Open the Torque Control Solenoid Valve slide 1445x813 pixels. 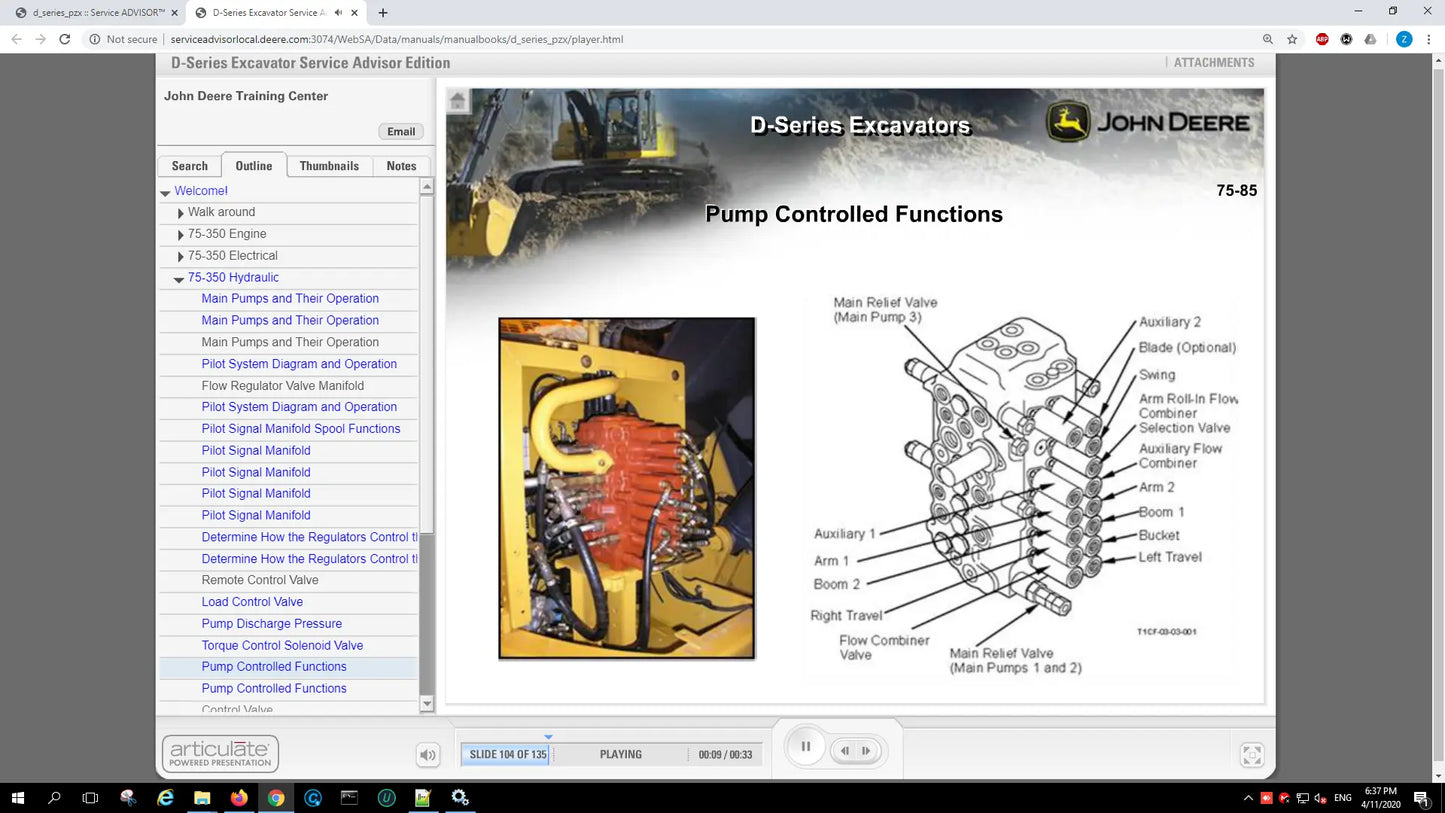282,646
